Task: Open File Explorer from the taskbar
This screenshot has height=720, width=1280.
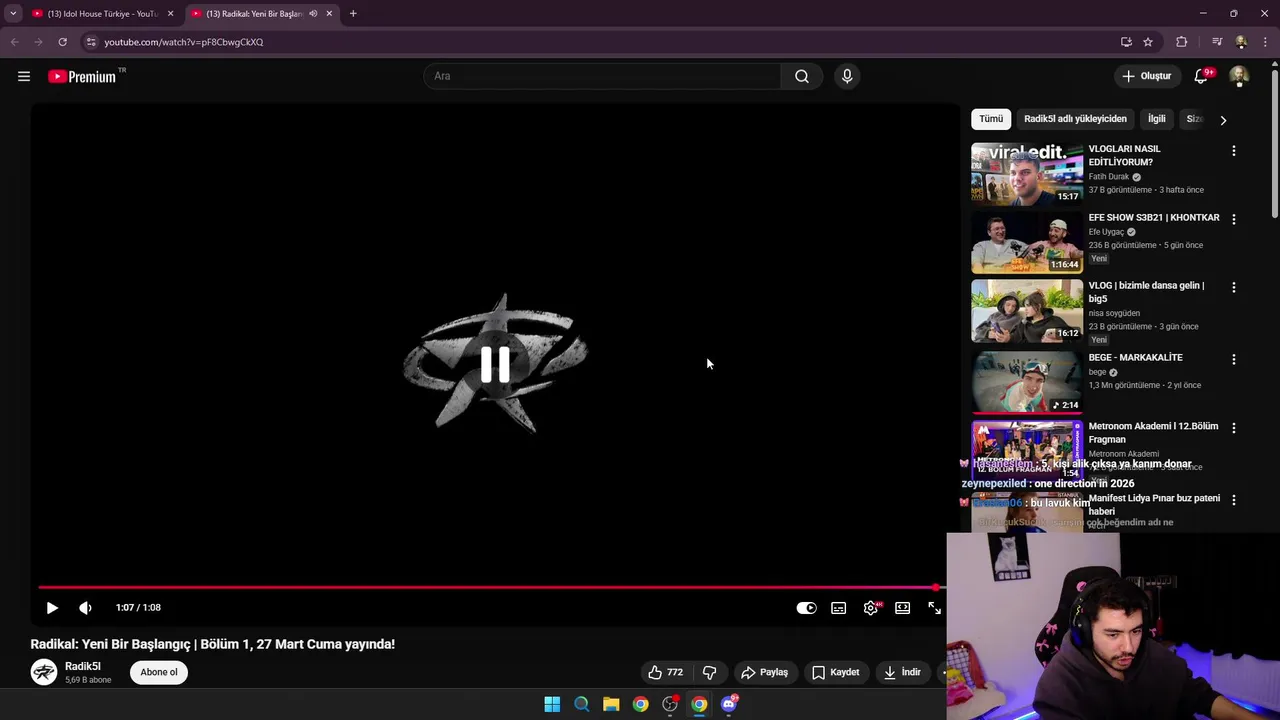Action: click(x=611, y=704)
